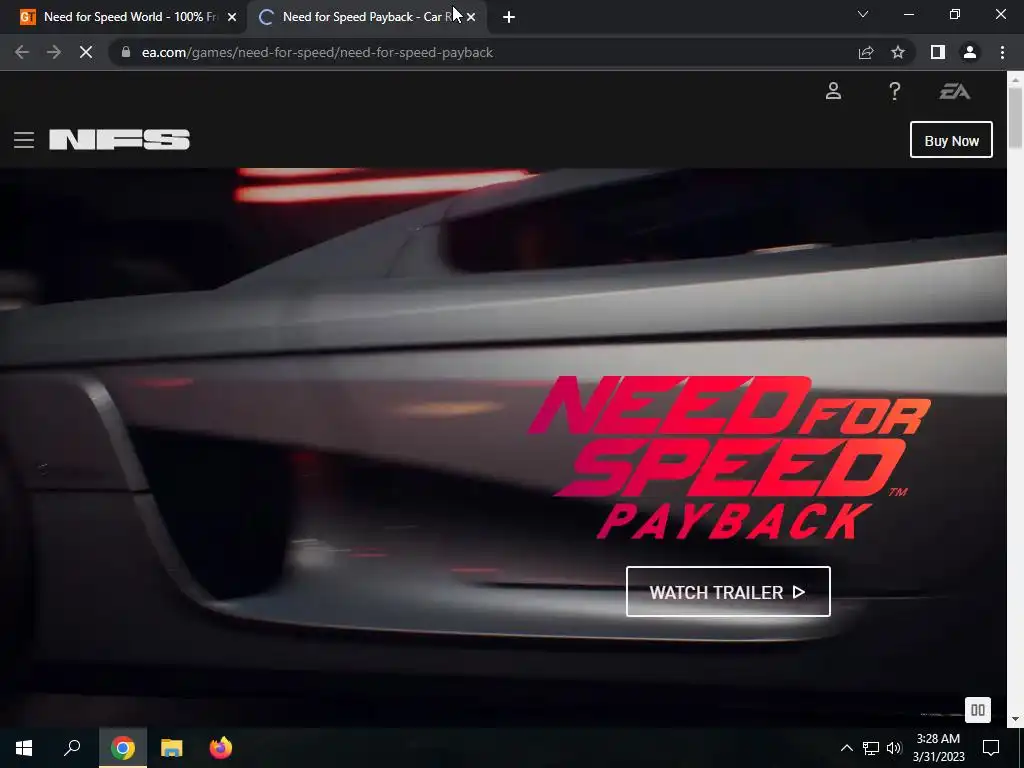This screenshot has width=1024, height=768.
Task: Go back to the previous page
Action: (x=22, y=52)
